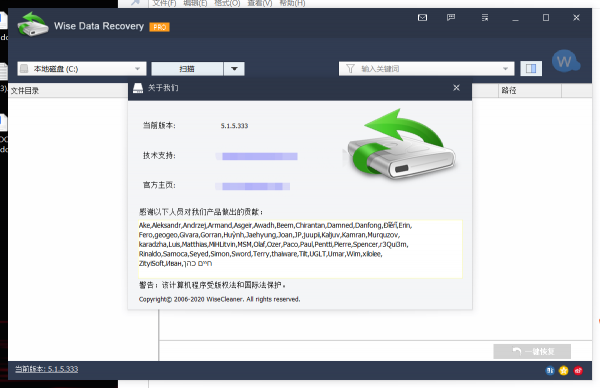Screen dimensions: 600x388
Task: Click the drive icon in 关于我们 title
Action: pos(138,88)
